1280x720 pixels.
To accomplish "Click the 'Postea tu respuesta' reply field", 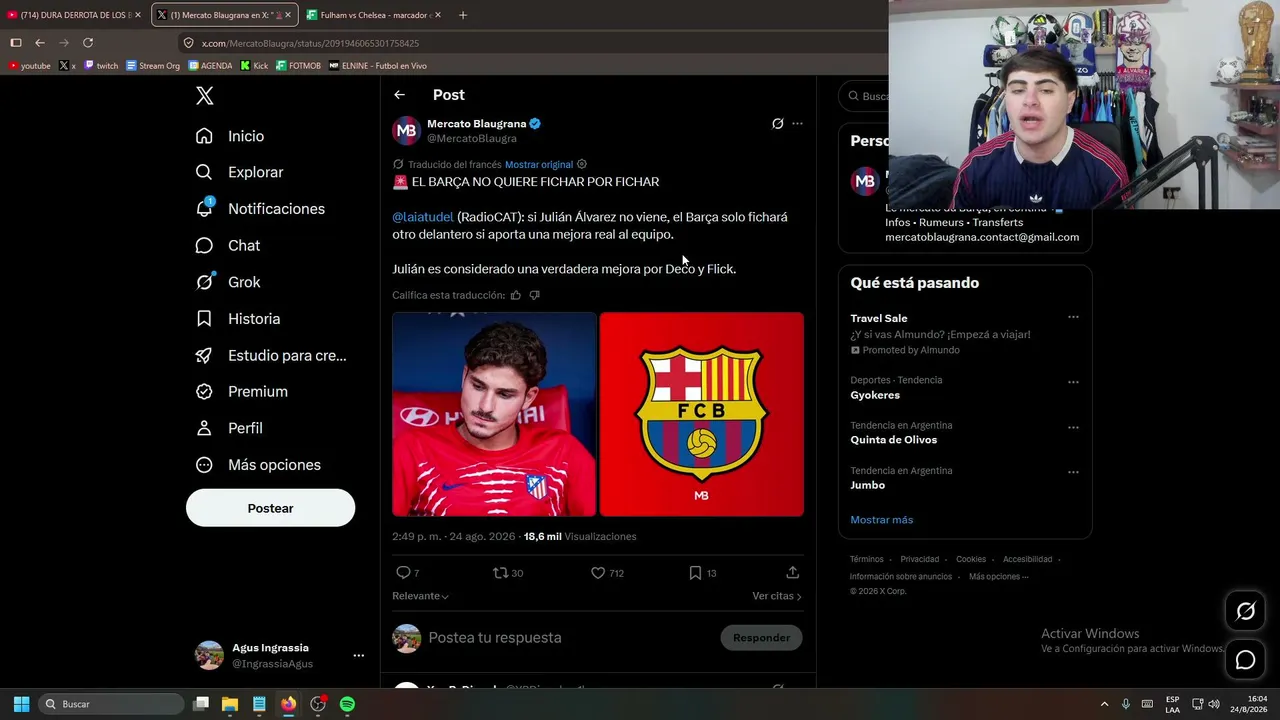I will [x=570, y=638].
